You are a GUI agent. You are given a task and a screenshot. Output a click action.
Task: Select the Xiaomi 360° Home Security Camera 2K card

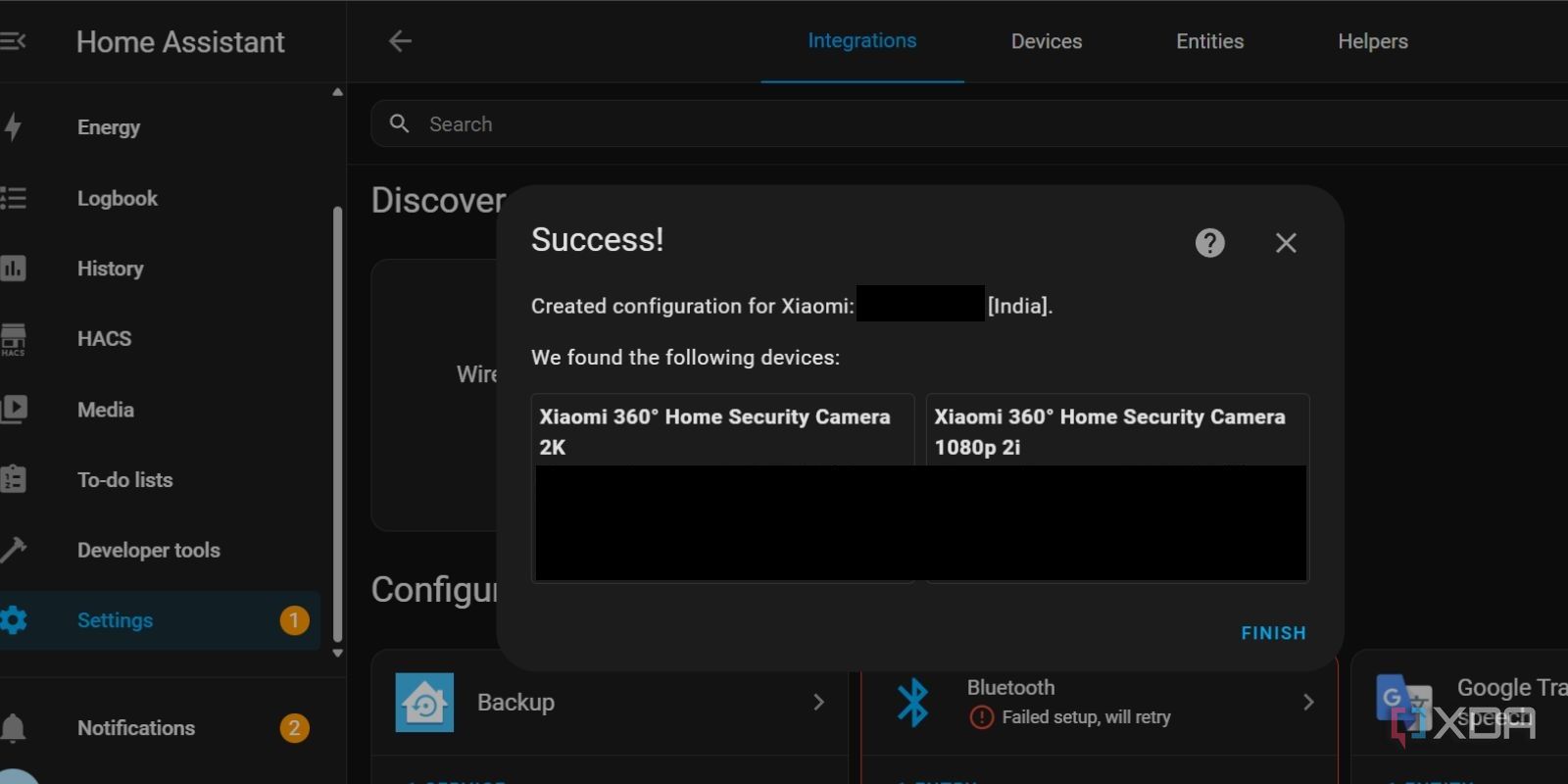(x=722, y=488)
